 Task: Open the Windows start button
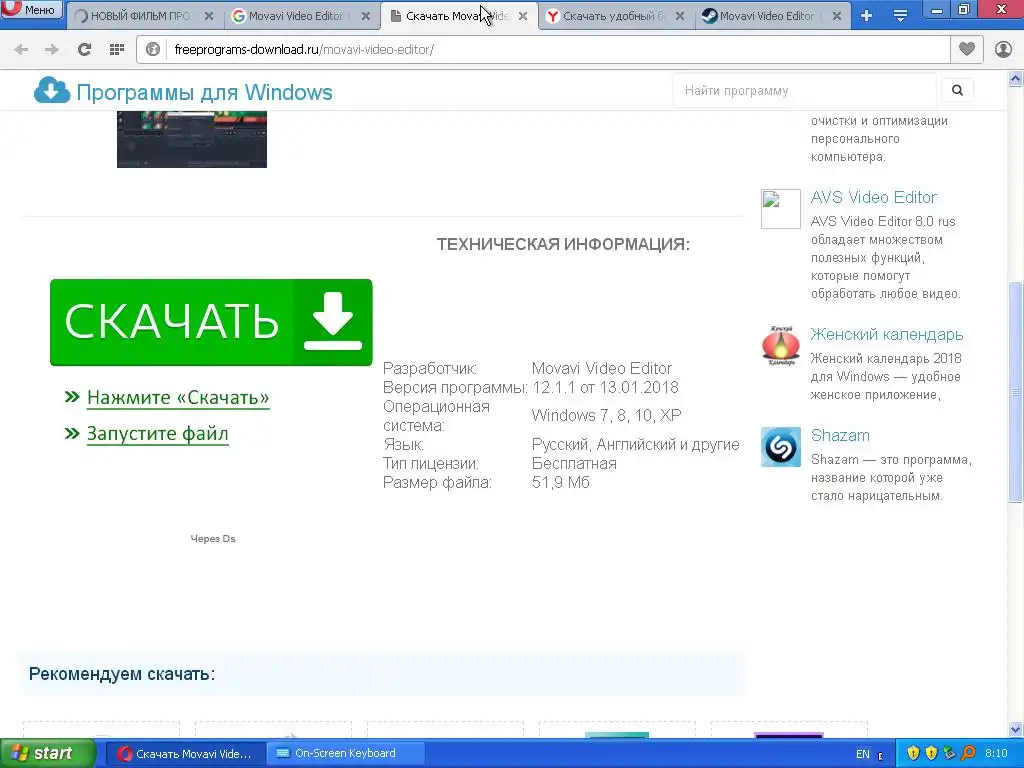click(x=48, y=754)
